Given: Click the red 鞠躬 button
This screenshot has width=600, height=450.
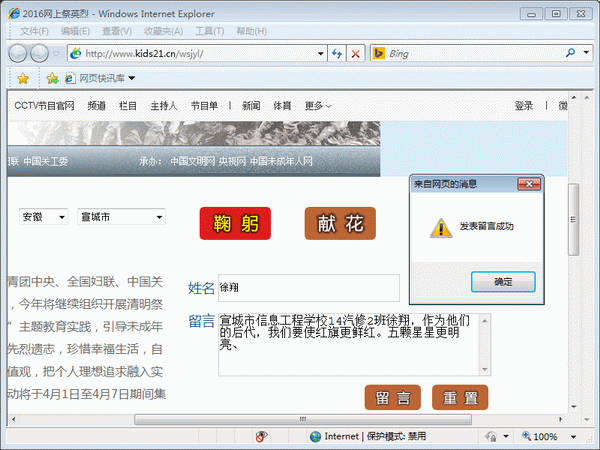Looking at the screenshot, I should [235, 224].
